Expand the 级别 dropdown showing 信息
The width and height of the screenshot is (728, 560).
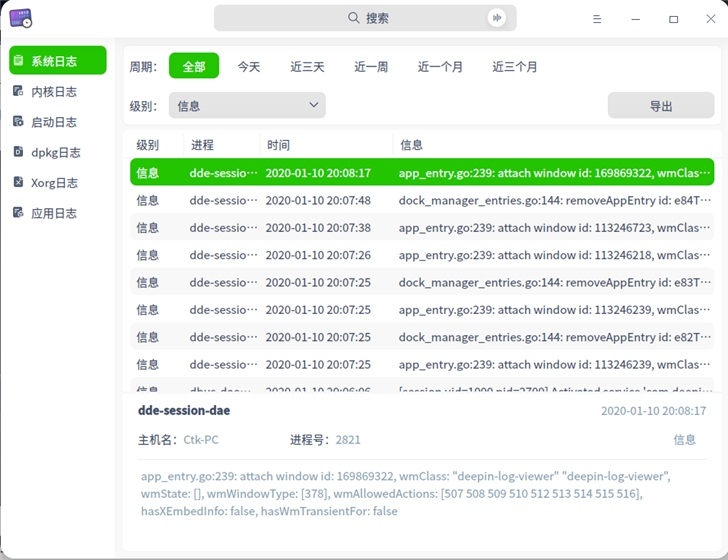point(247,105)
